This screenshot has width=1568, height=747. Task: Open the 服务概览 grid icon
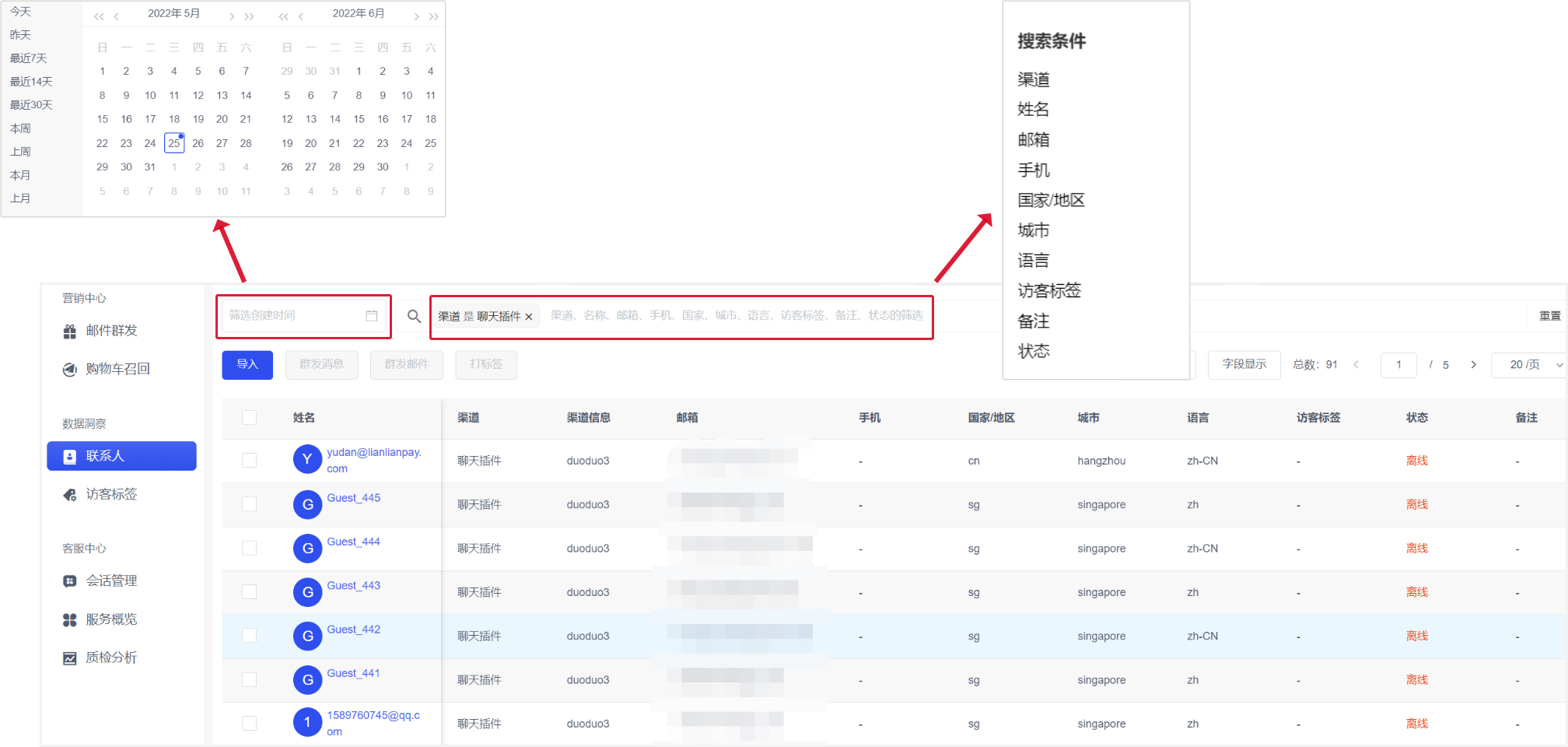click(x=70, y=620)
